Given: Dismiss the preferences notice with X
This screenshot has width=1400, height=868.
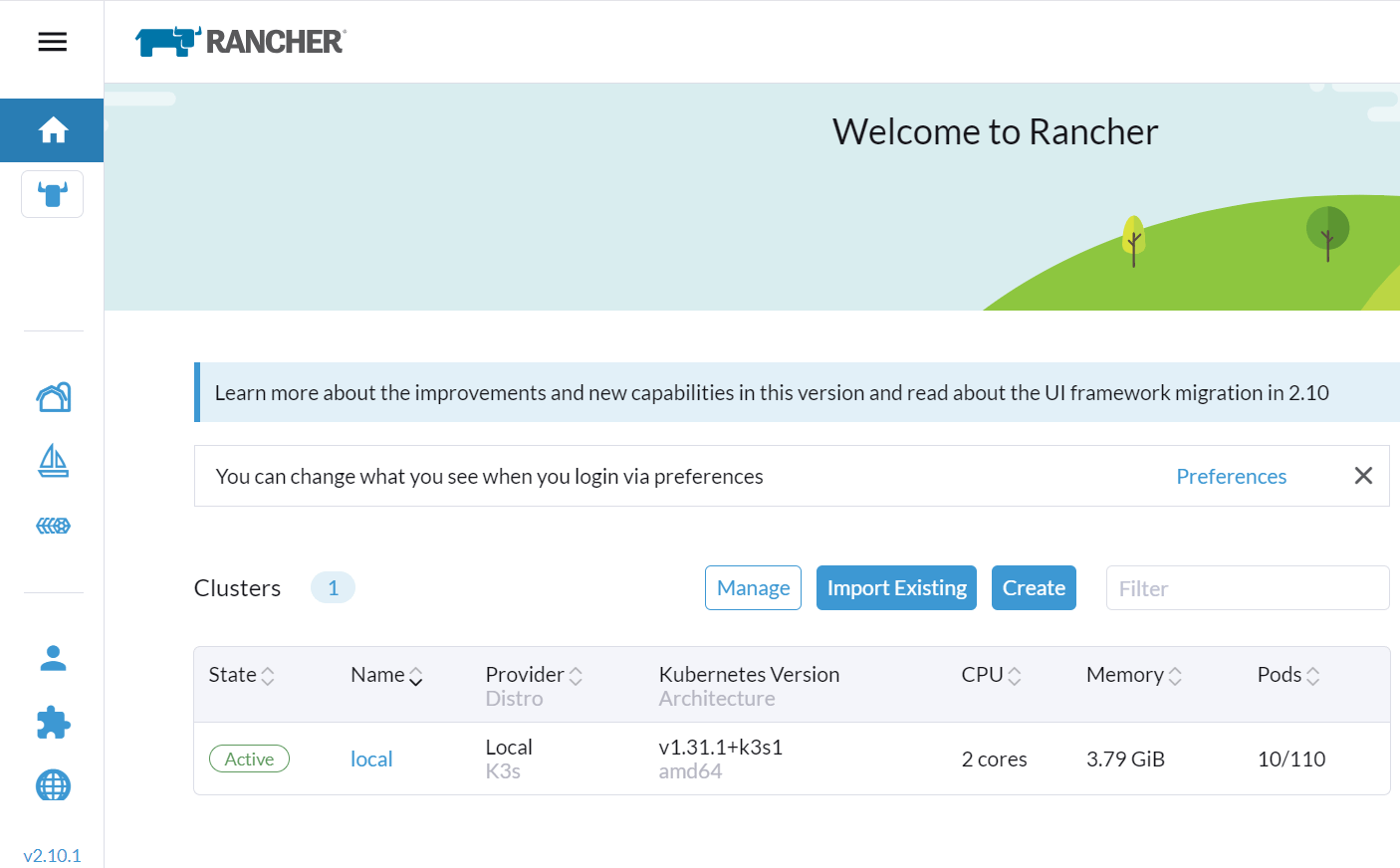Looking at the screenshot, I should click(x=1363, y=476).
